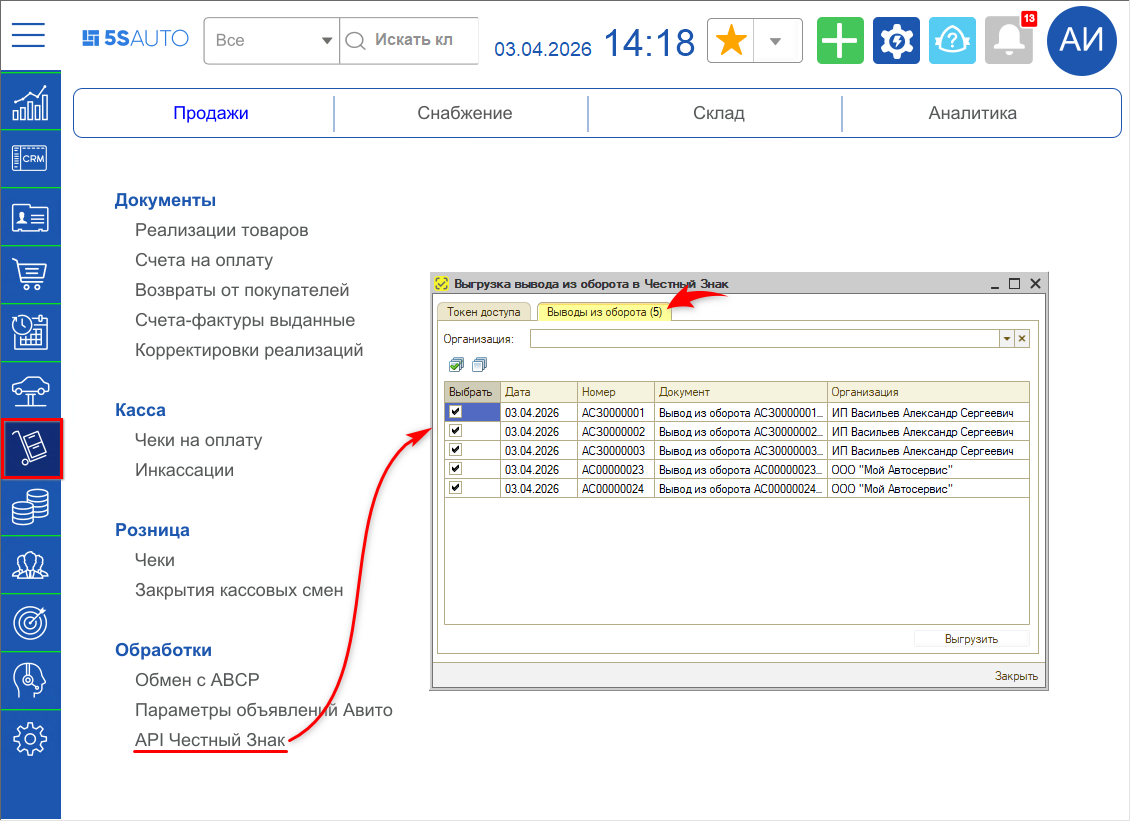
Task: Click the coins stack finance sidebar icon
Action: click(x=30, y=508)
